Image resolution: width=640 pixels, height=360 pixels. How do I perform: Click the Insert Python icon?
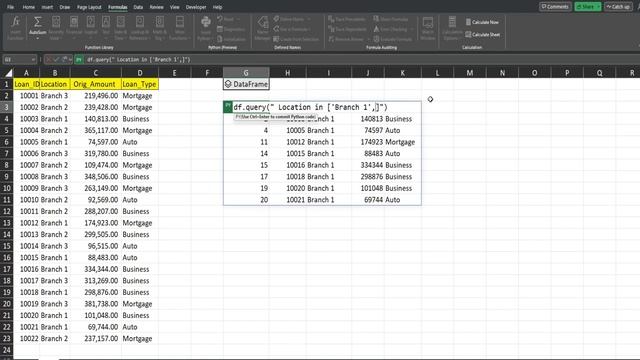[x=206, y=22]
